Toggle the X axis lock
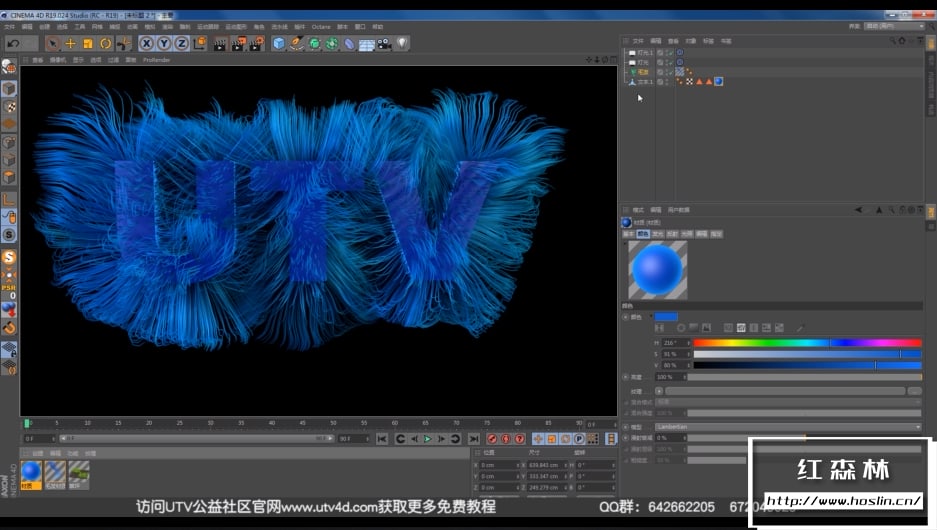Image resolution: width=937 pixels, height=530 pixels. [146, 44]
